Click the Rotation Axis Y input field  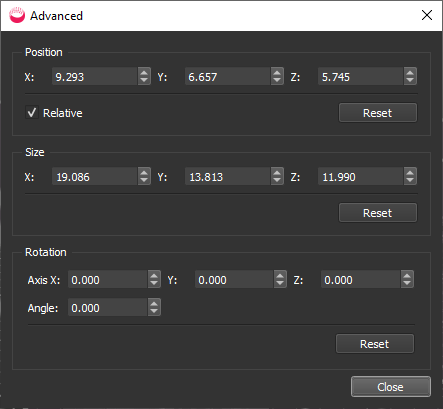tap(235, 279)
